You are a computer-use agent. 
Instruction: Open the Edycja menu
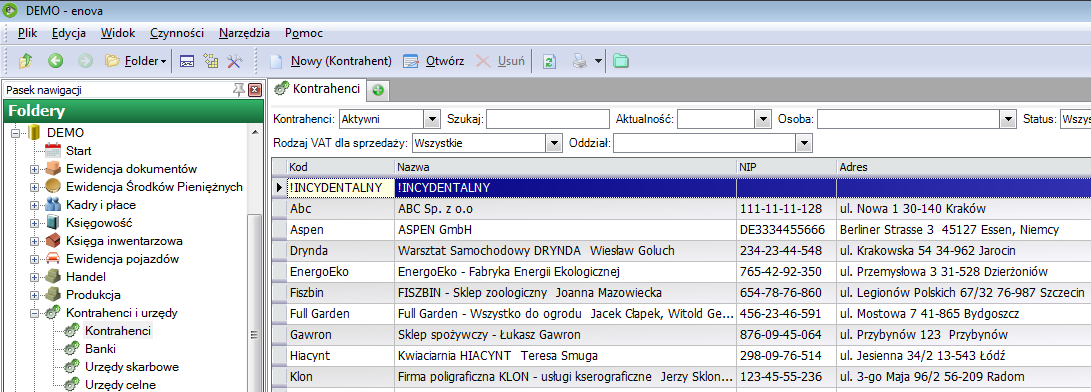click(x=68, y=33)
